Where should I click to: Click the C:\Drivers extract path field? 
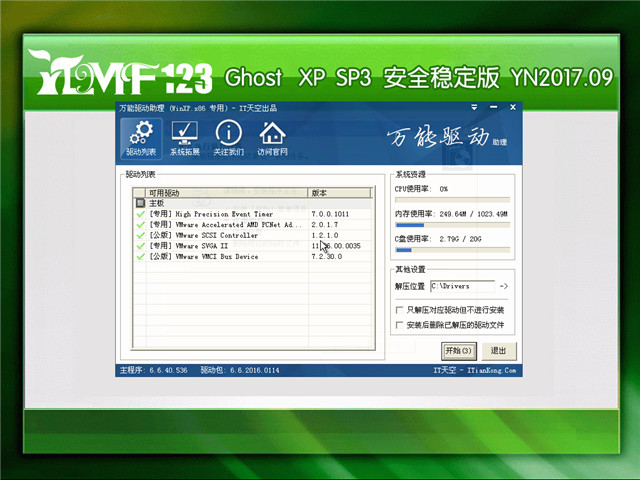pos(462,287)
